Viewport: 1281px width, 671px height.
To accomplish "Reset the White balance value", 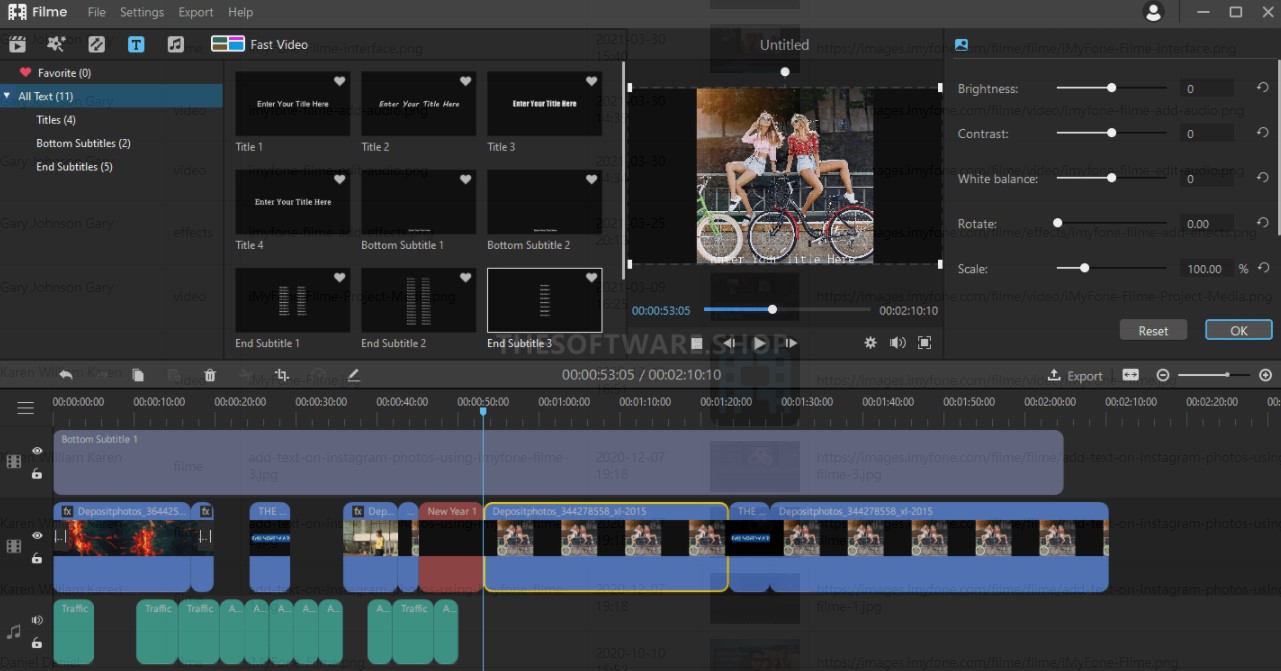I will (1263, 178).
